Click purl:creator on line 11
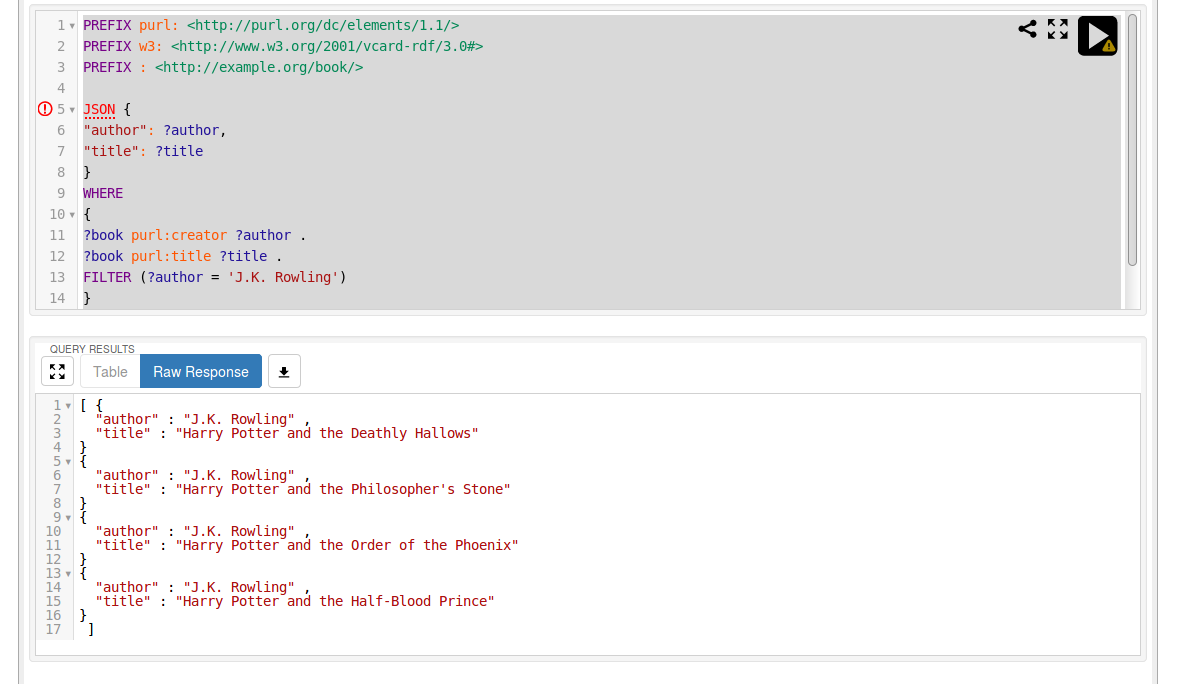Viewport: 1177px width, 684px height. click(x=179, y=235)
